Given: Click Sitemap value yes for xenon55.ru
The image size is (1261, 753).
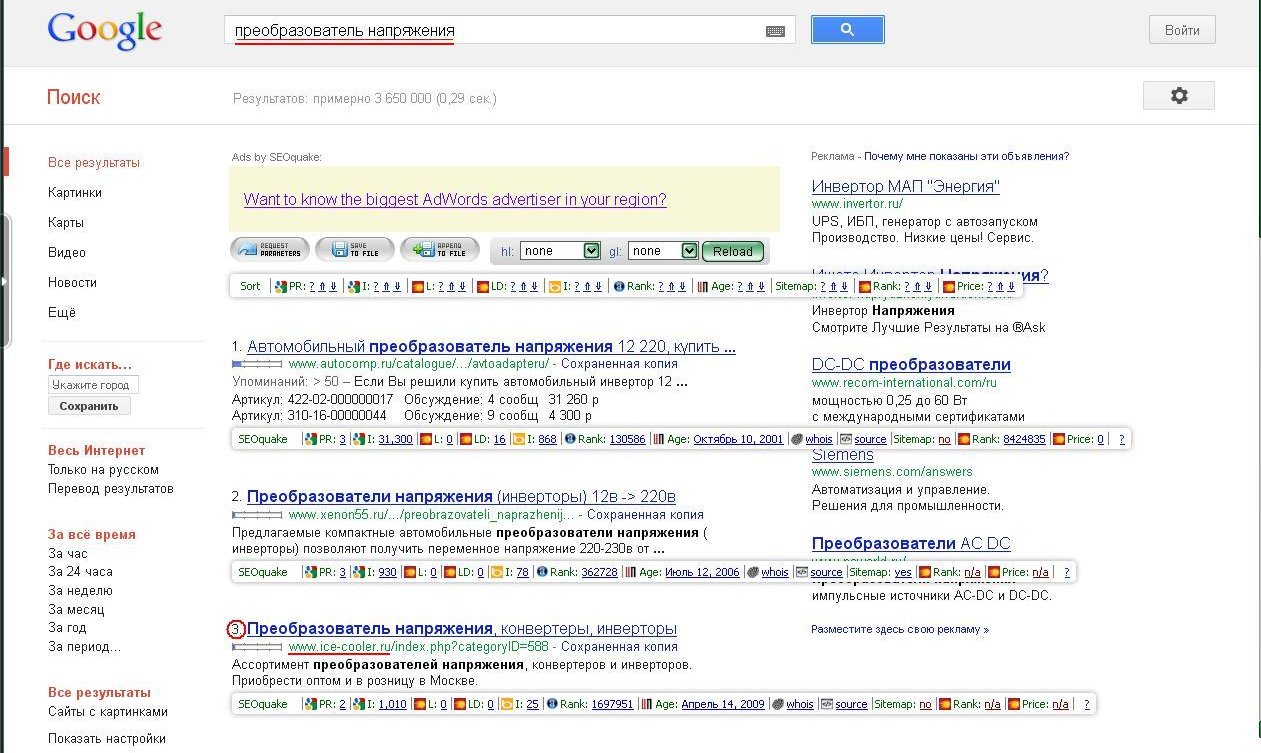Looking at the screenshot, I should click(x=902, y=572).
